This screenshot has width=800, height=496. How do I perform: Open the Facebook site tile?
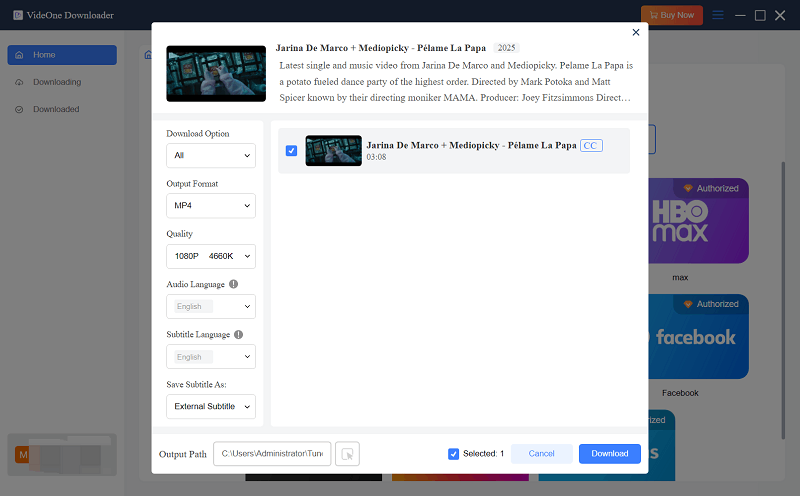pyautogui.click(x=698, y=337)
